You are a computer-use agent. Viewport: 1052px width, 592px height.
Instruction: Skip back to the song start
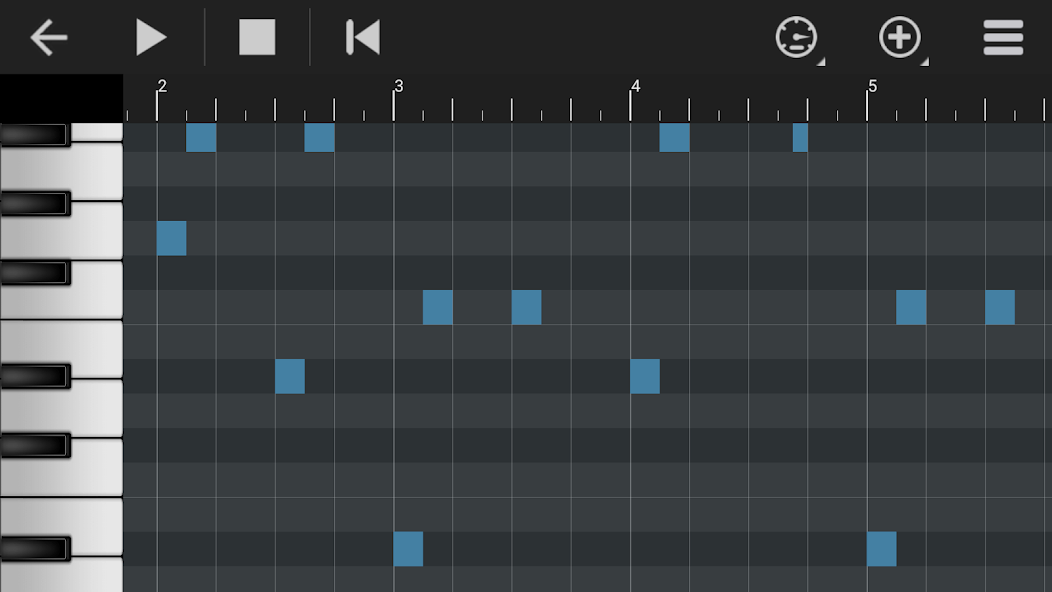362,37
